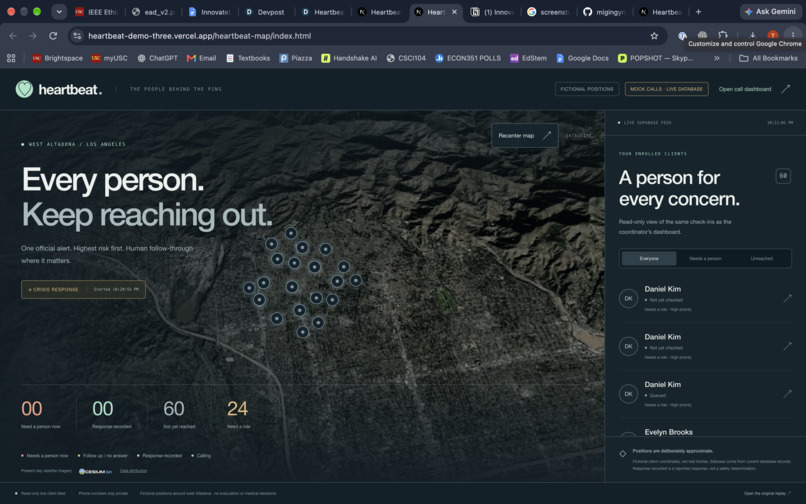Reload the page with the refresh icon
Image resolution: width=806 pixels, height=504 pixels.
[53, 35]
